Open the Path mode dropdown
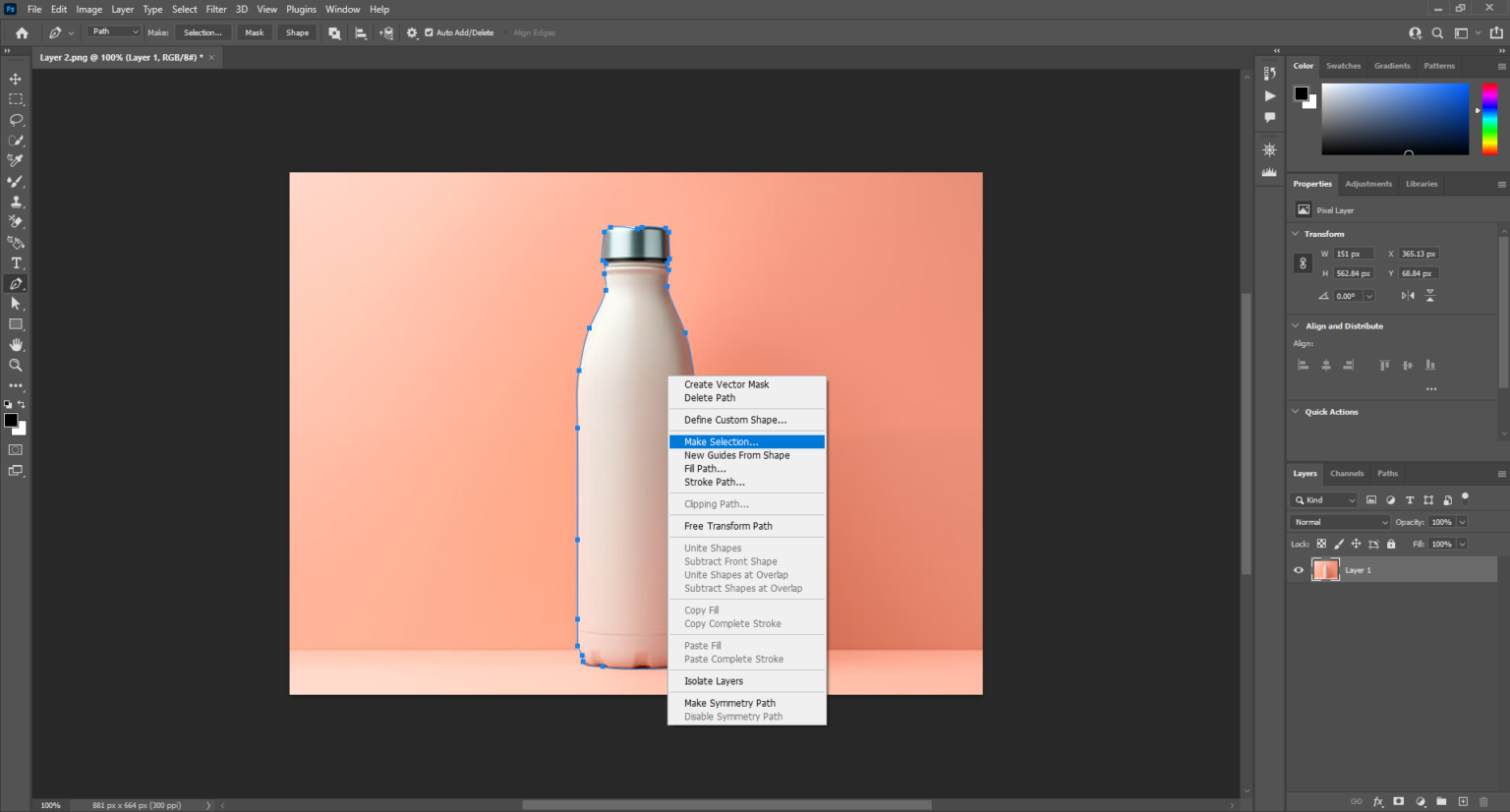1510x812 pixels. [x=113, y=30]
